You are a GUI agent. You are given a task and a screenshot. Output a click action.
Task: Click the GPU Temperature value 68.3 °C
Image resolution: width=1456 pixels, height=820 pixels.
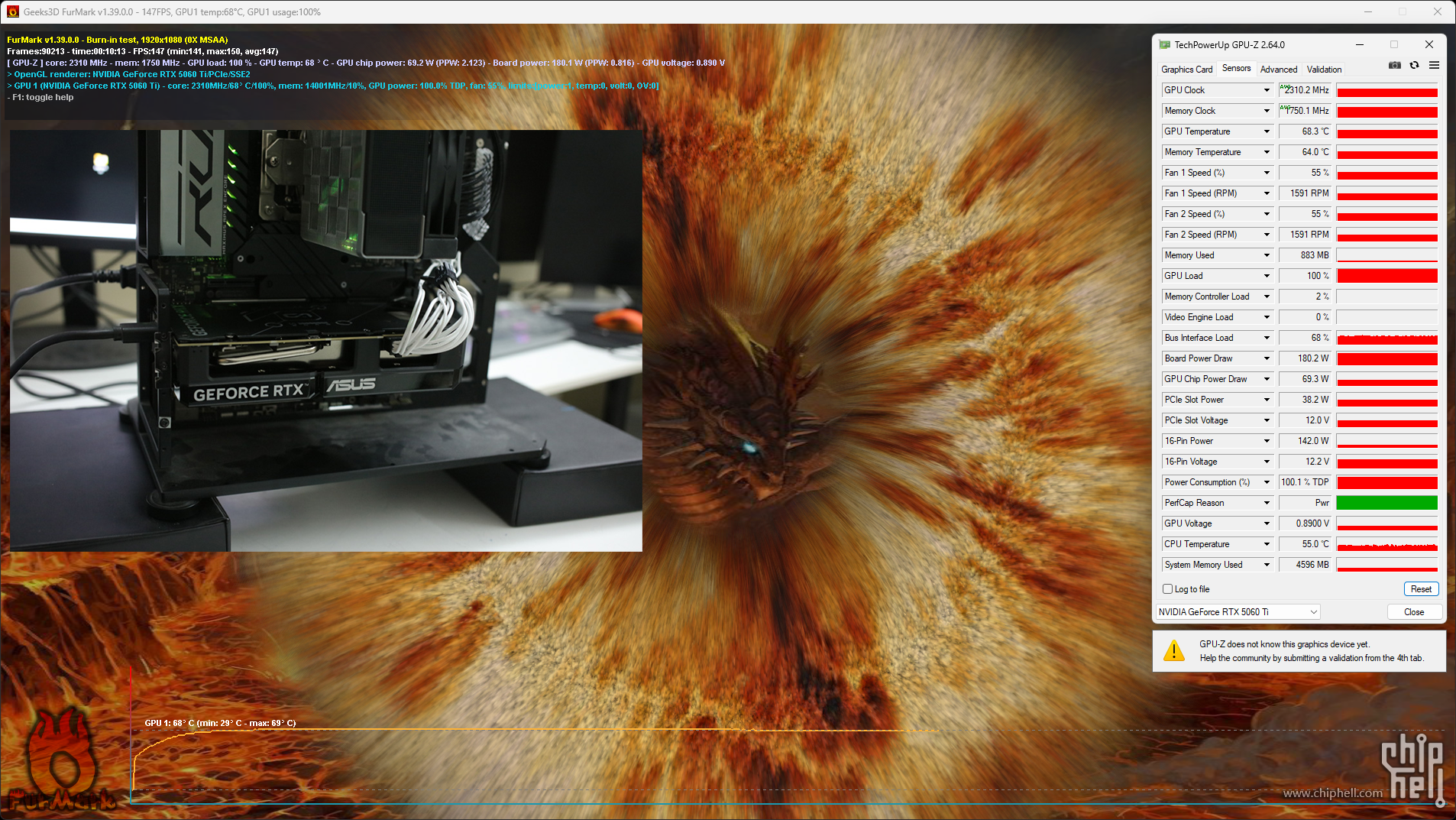[1305, 131]
